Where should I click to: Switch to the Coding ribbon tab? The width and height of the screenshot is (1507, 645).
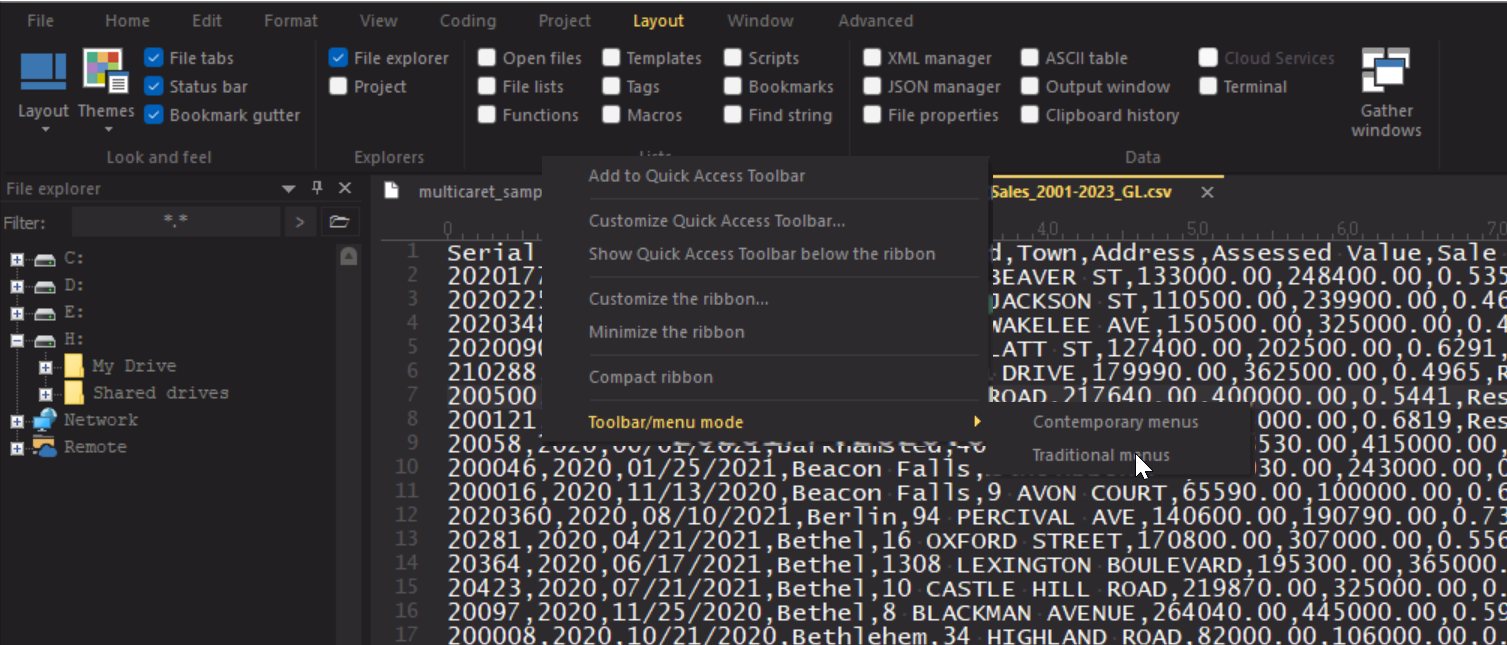click(467, 20)
